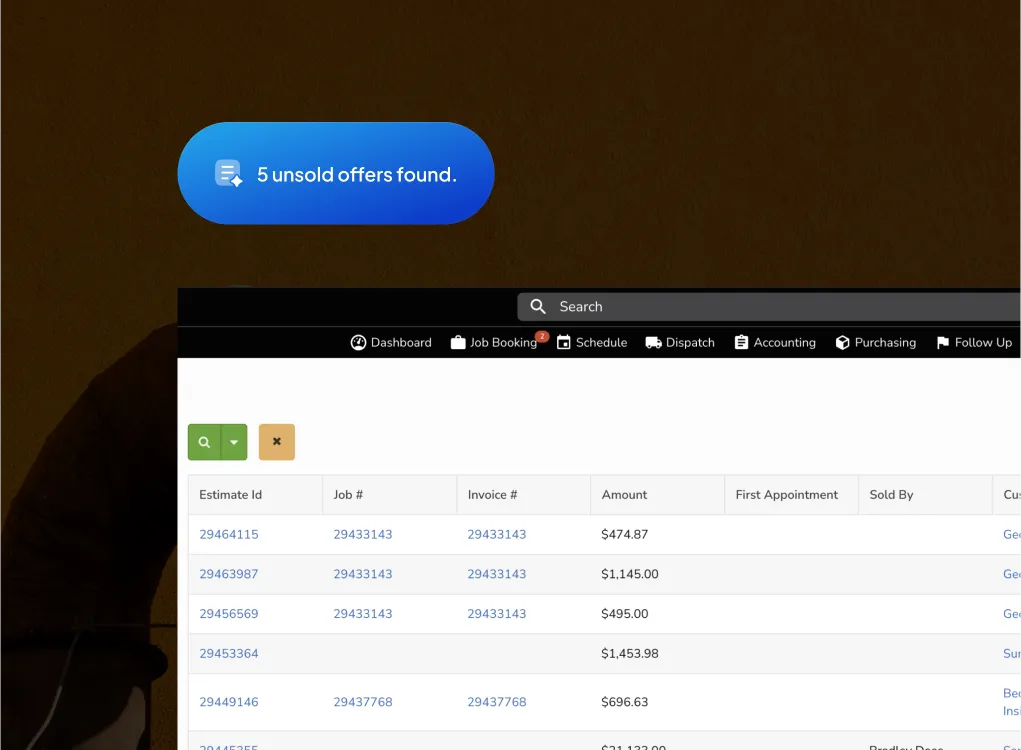The height and width of the screenshot is (750, 1021).
Task: Click the red notification badge on Job Booking
Action: 542,337
